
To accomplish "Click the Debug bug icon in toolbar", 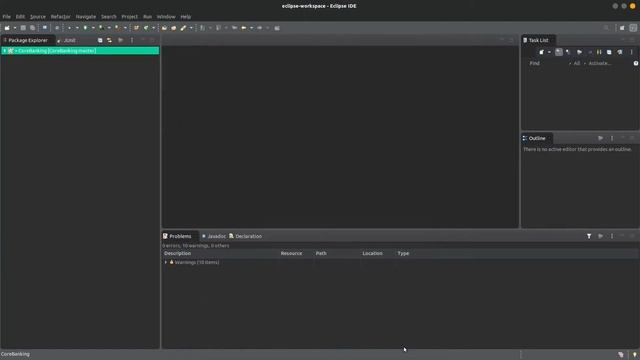I will [x=69, y=28].
